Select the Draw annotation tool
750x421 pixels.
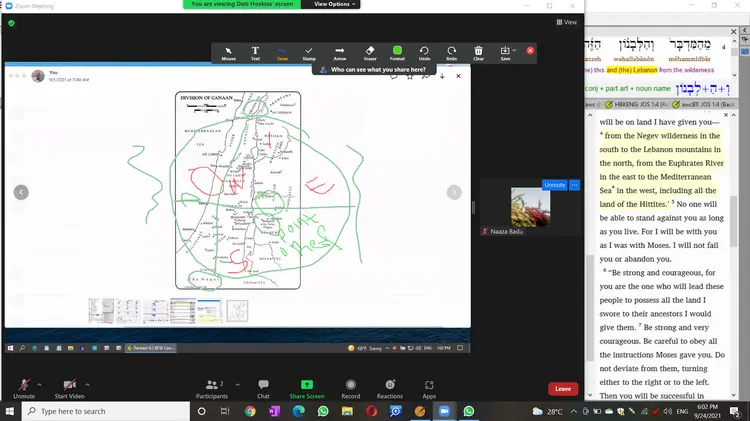282,52
